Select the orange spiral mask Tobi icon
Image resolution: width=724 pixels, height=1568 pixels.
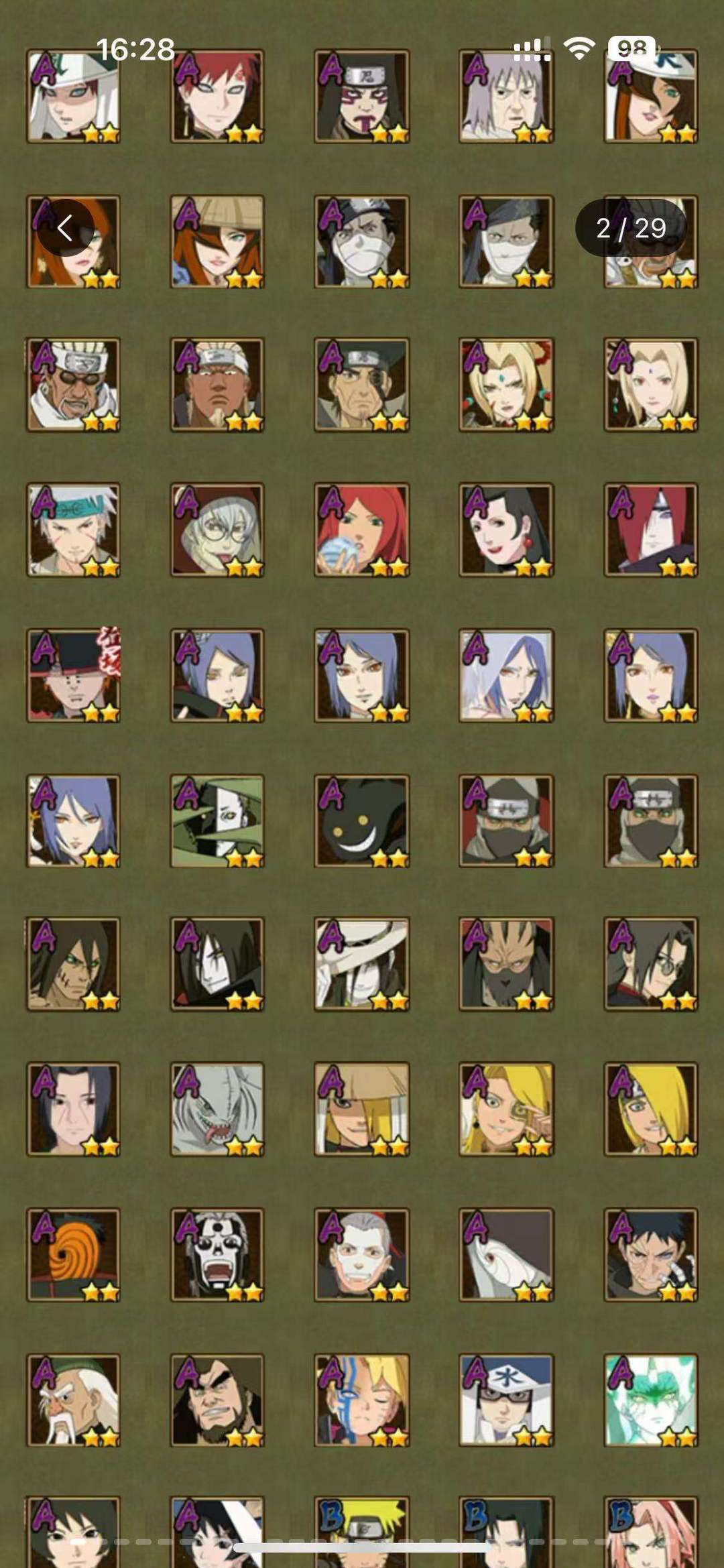point(73,1255)
